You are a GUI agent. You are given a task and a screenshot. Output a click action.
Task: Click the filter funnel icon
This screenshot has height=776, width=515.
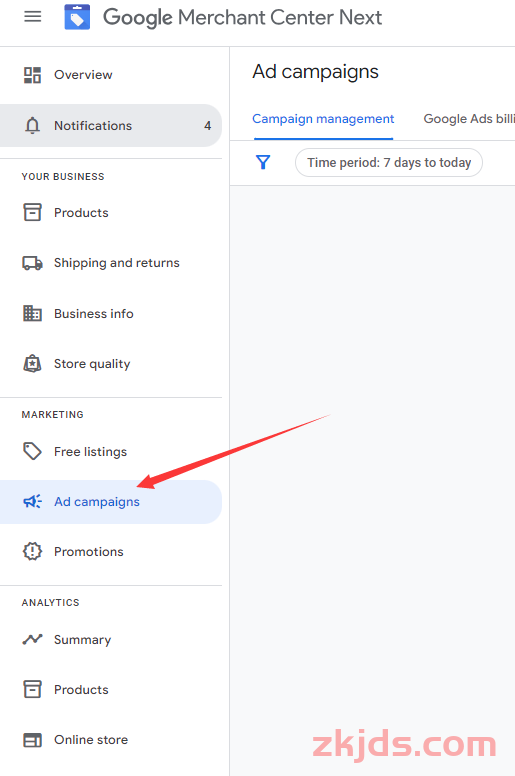[x=263, y=162]
